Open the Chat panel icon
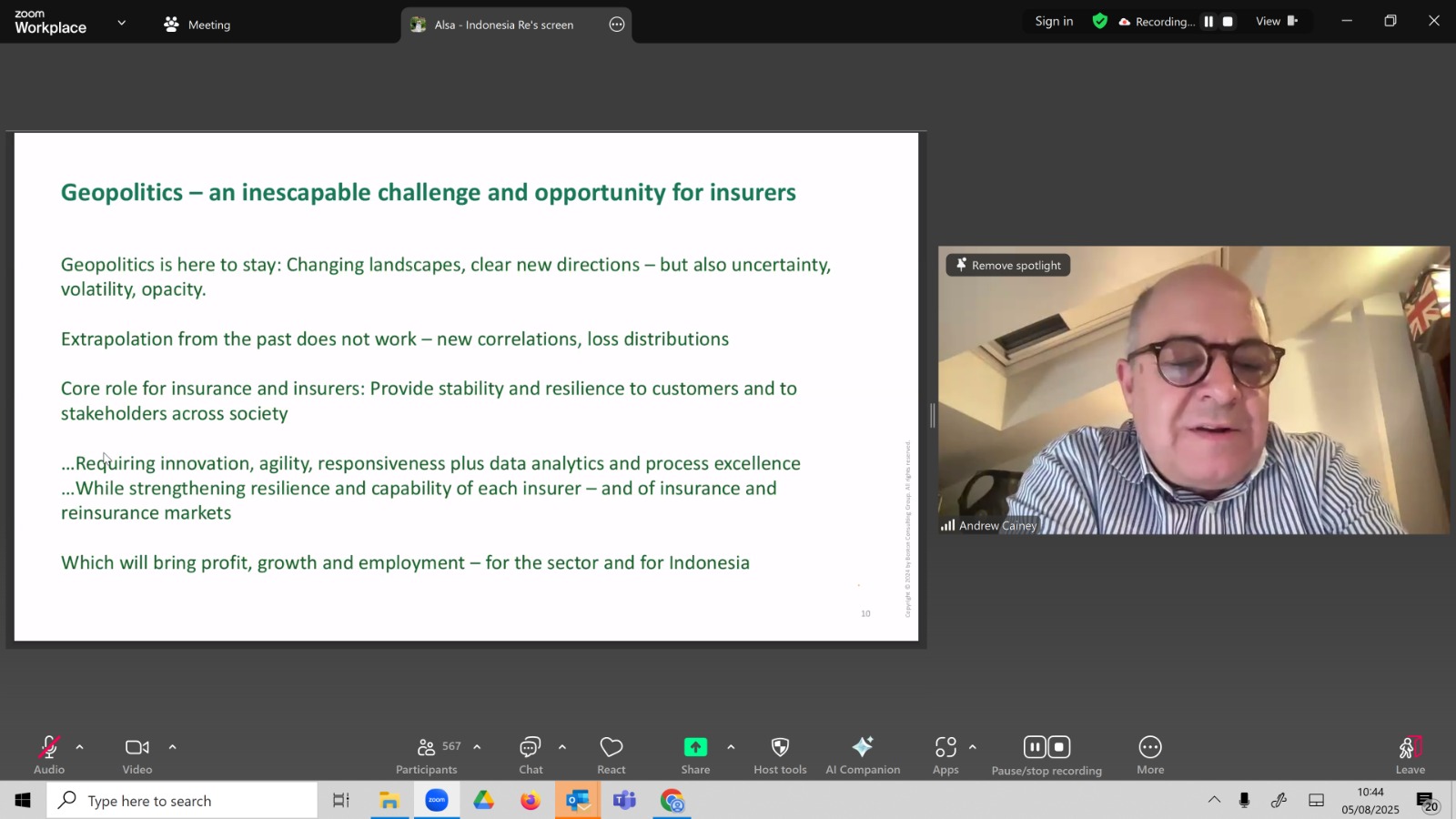Image resolution: width=1456 pixels, height=819 pixels. [x=530, y=747]
